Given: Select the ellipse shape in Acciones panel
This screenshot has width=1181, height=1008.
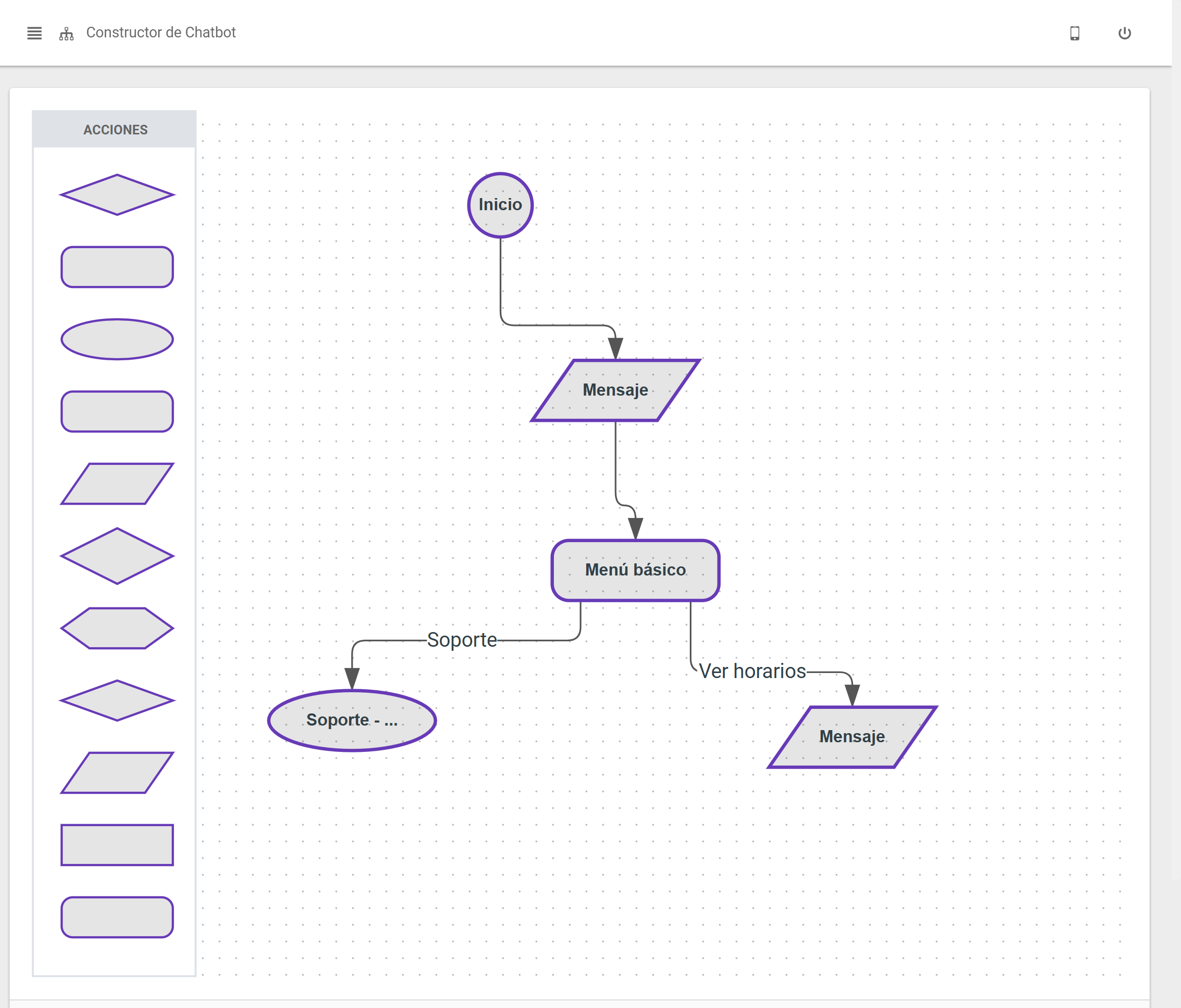Looking at the screenshot, I should [117, 339].
